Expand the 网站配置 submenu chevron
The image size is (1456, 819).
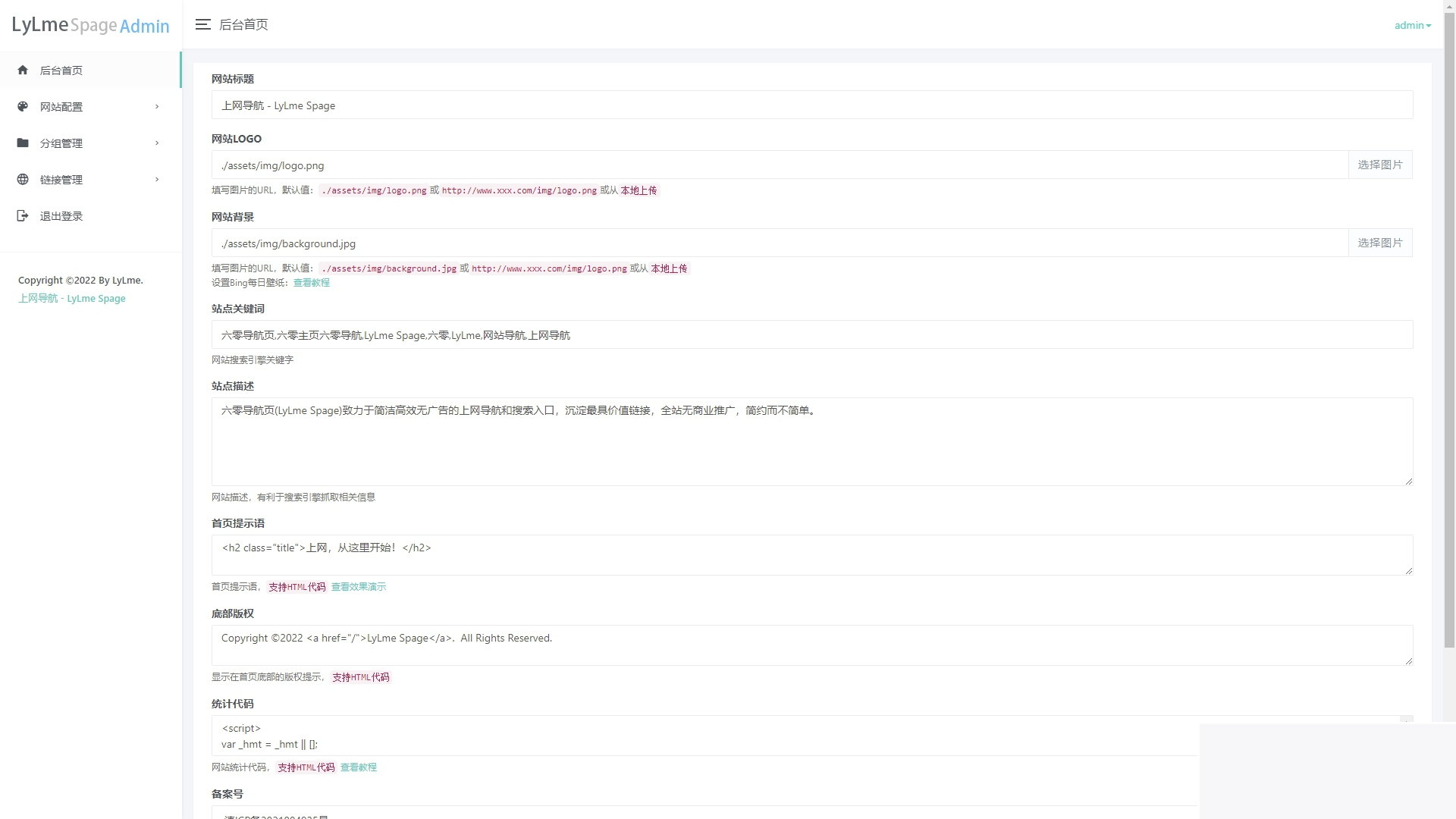pos(157,106)
